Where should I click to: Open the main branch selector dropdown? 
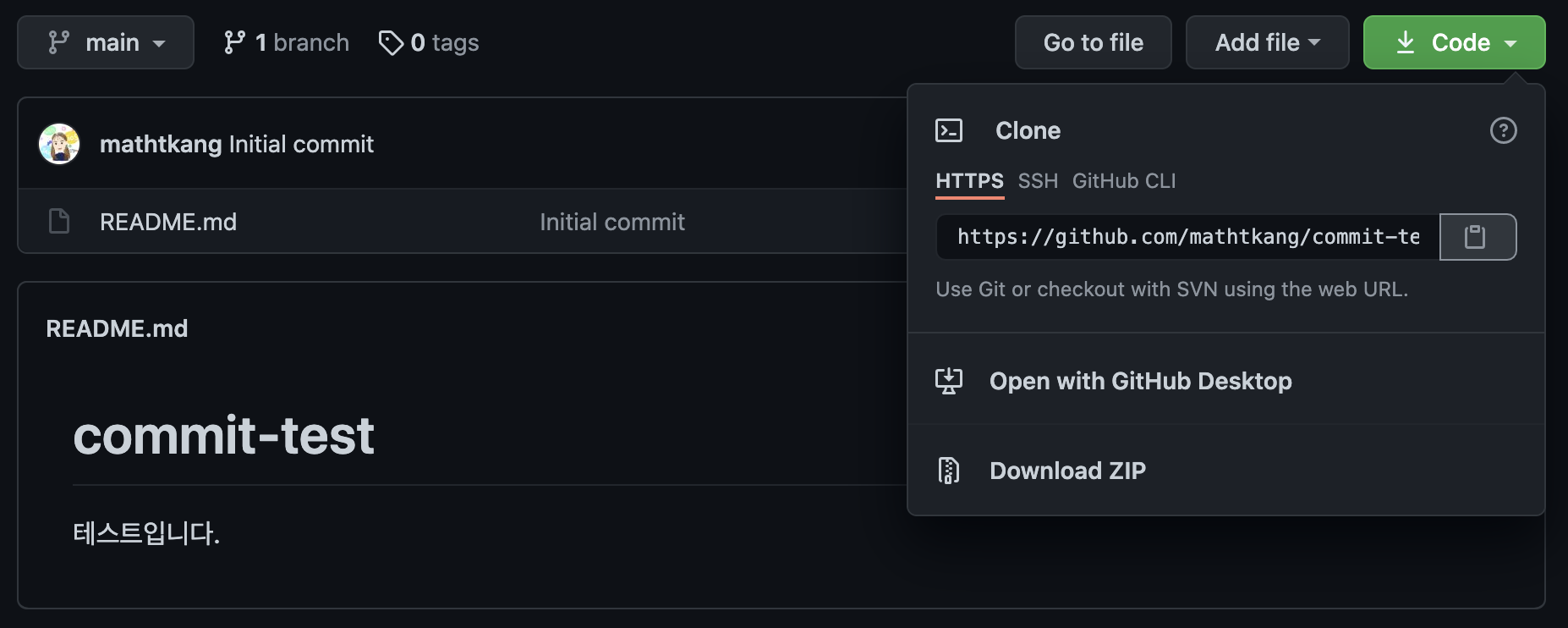tap(106, 42)
